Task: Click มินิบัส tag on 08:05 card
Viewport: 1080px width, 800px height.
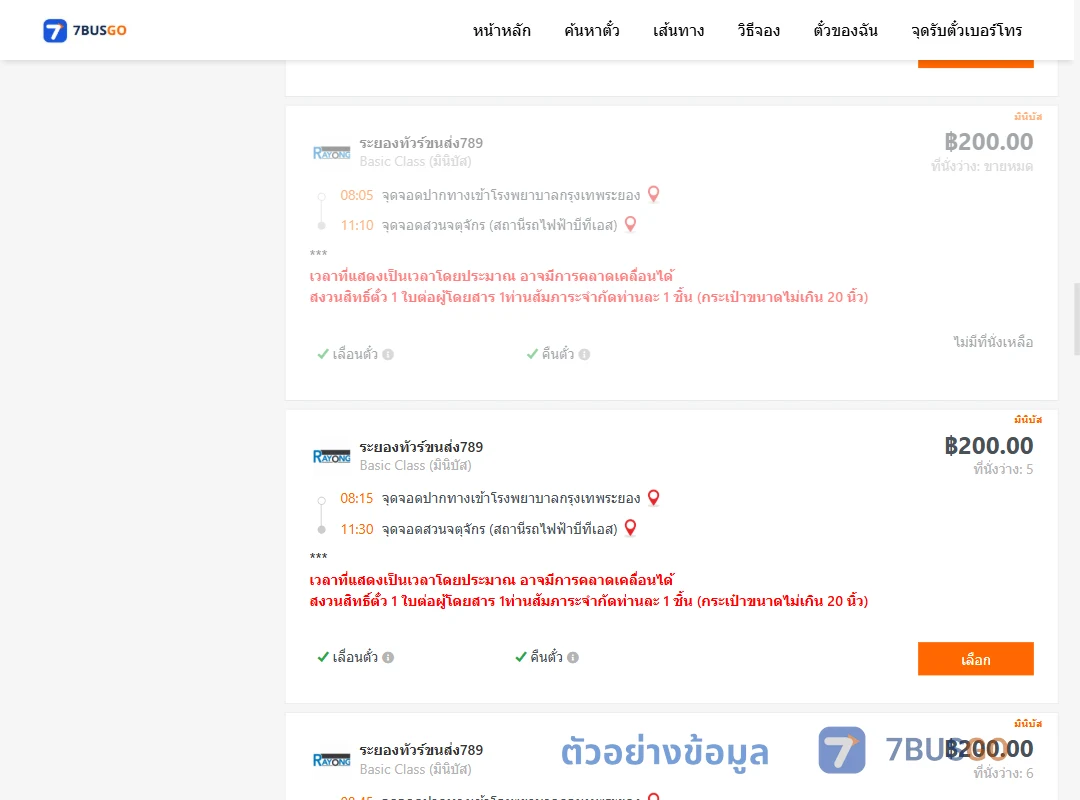Action: [1028, 116]
